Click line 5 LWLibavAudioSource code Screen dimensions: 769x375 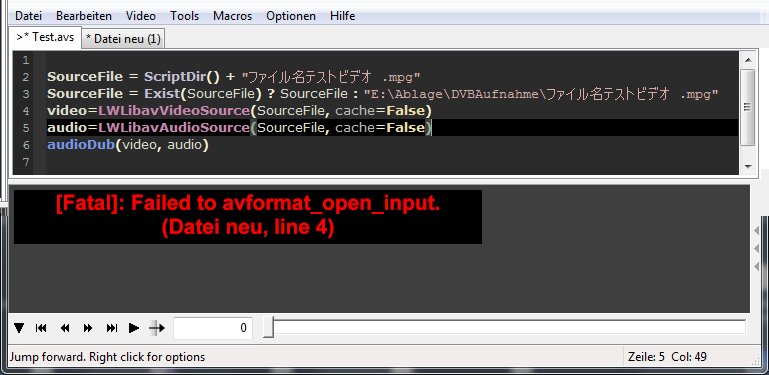pos(239,127)
